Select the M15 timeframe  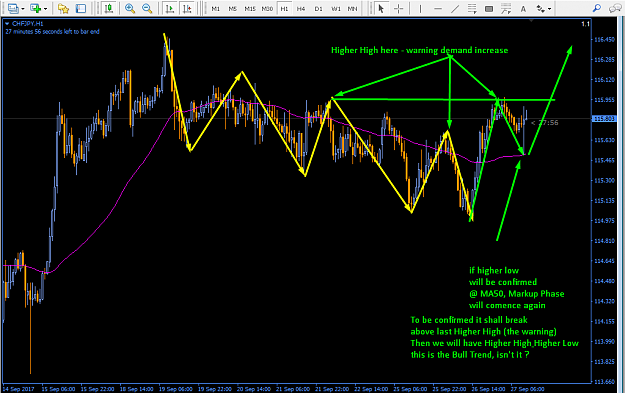[250, 8]
